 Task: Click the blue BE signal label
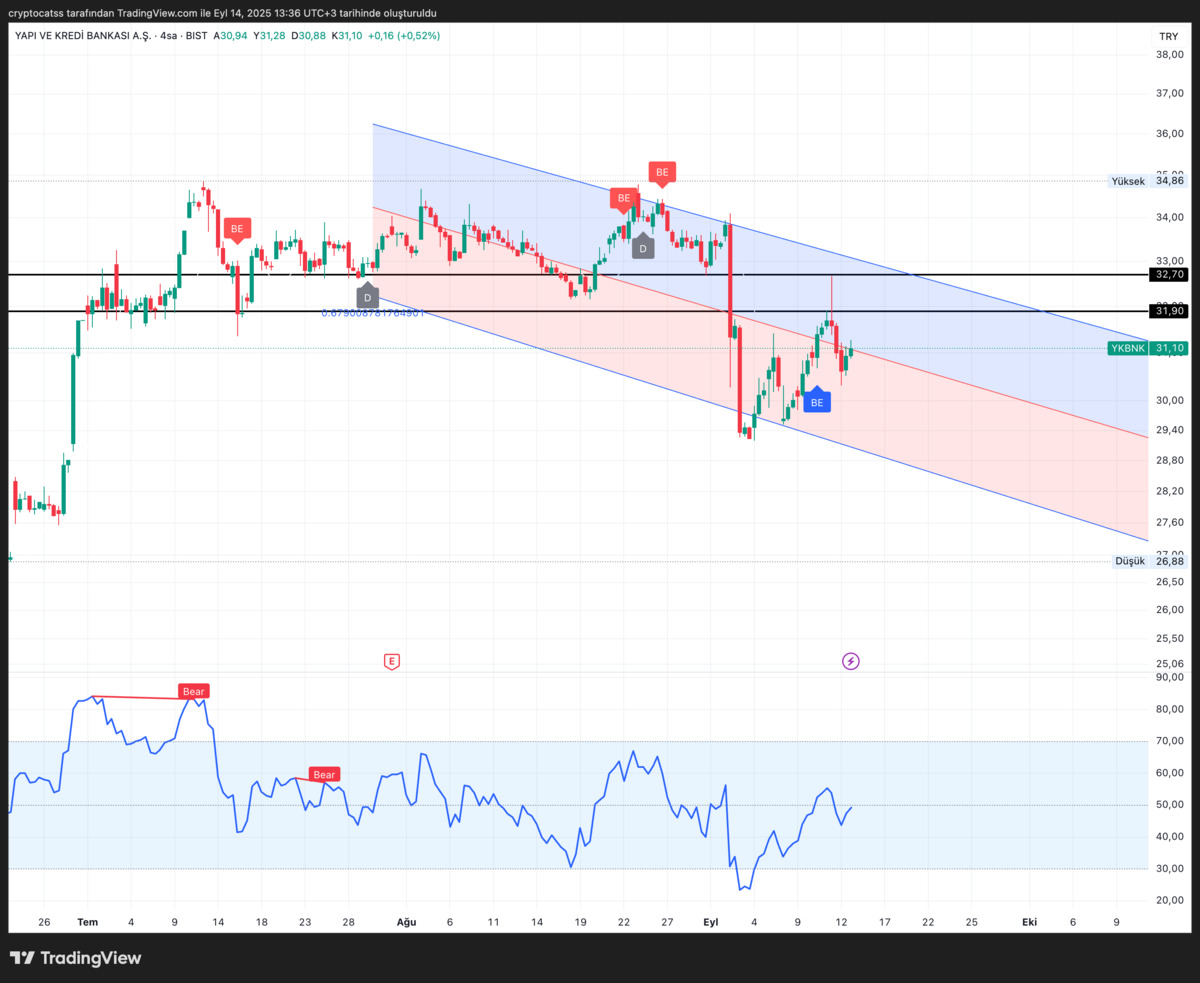(x=817, y=401)
